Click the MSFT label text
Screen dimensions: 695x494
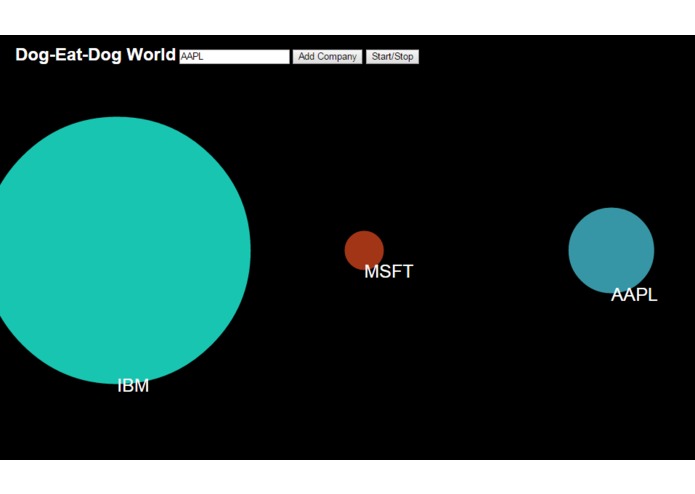389,272
